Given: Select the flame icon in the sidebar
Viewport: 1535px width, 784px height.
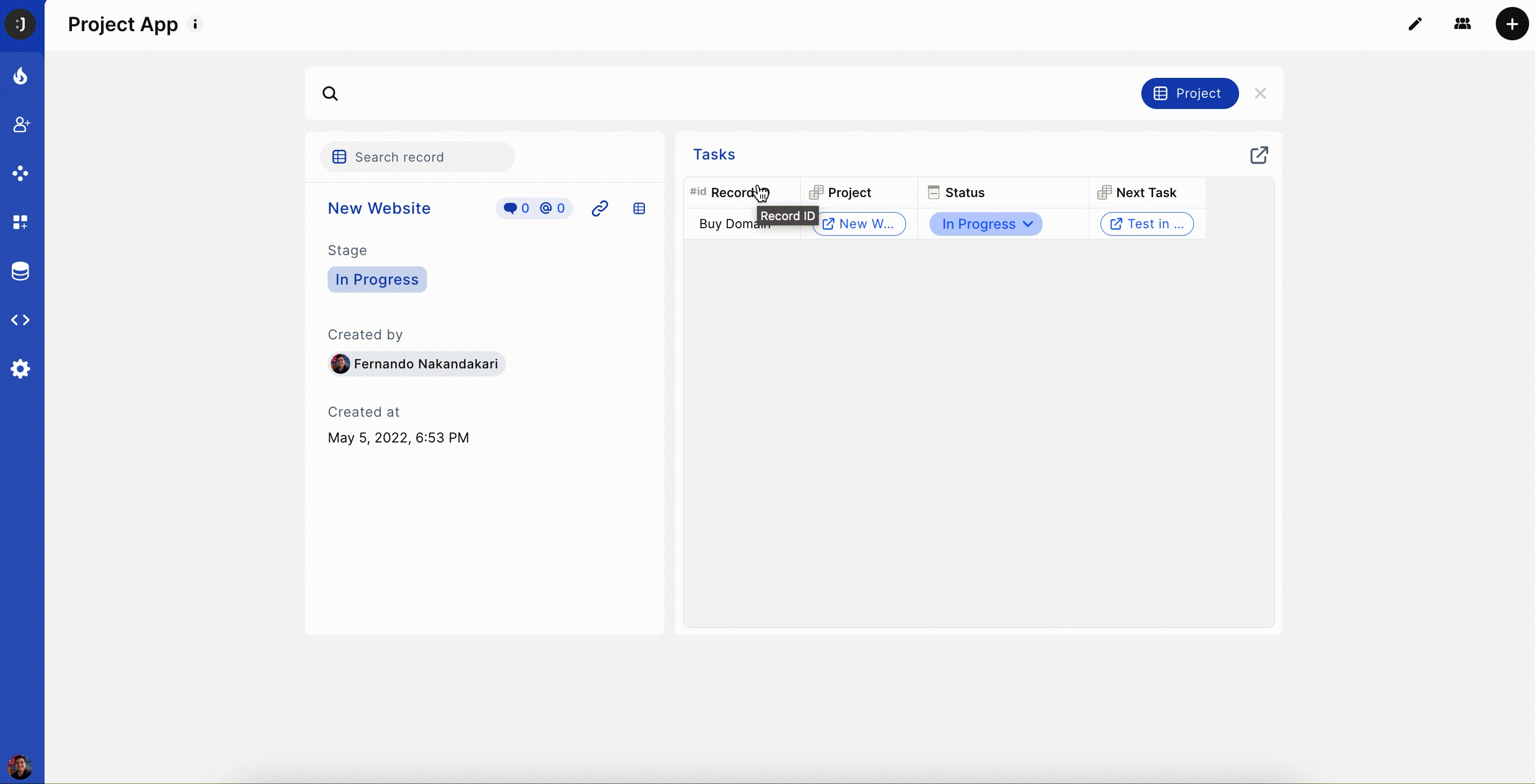Looking at the screenshot, I should pos(20,76).
